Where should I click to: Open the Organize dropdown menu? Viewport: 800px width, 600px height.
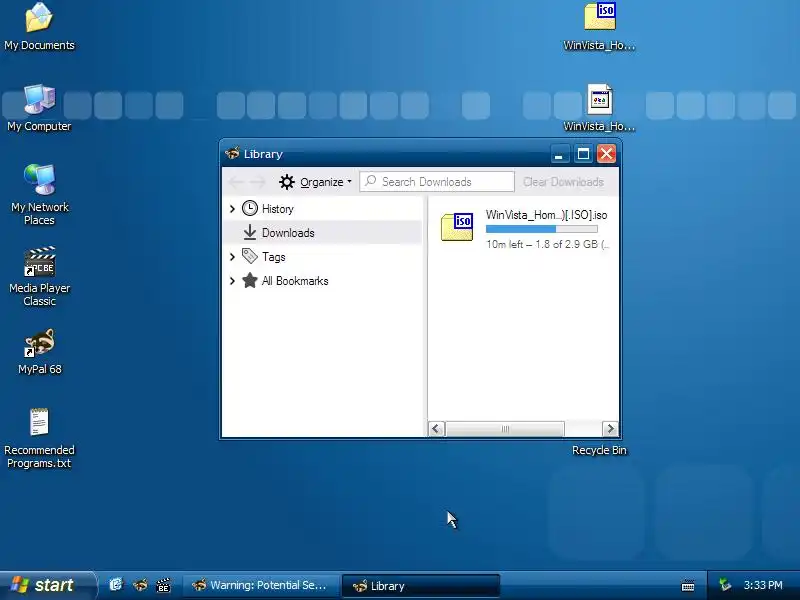point(316,182)
